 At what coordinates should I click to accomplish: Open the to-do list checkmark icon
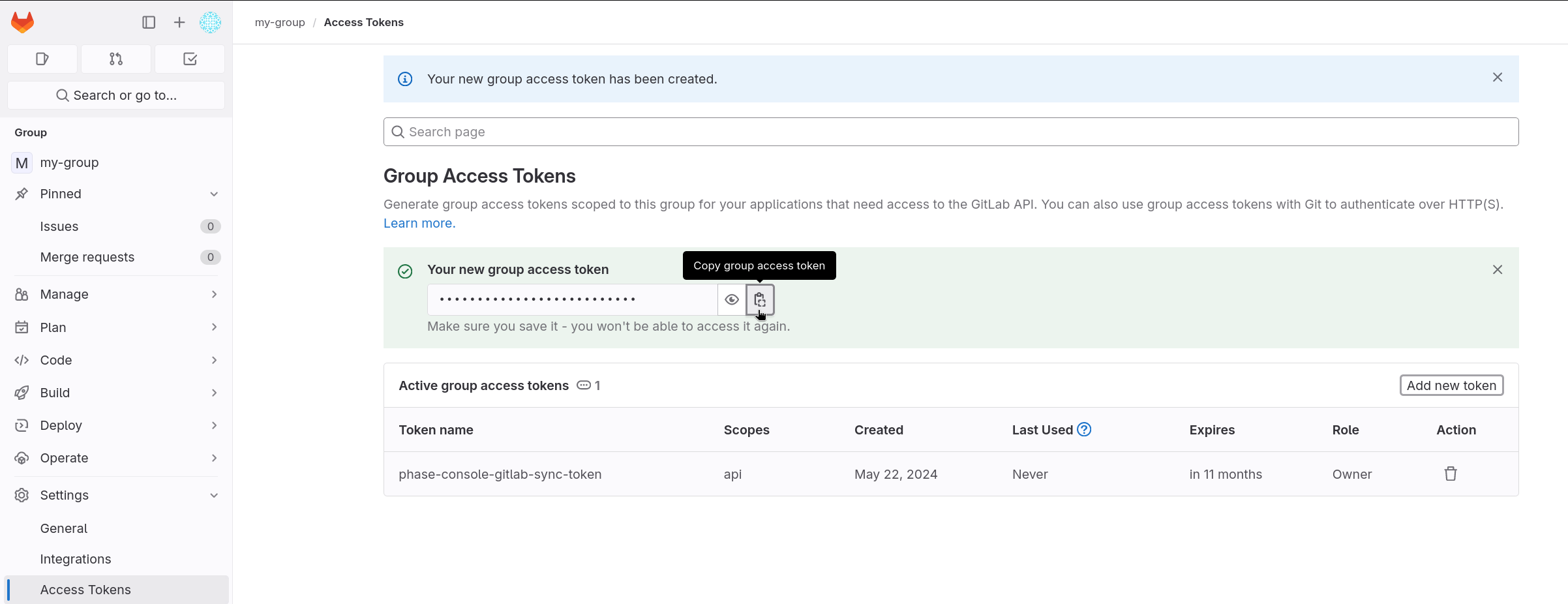189,59
